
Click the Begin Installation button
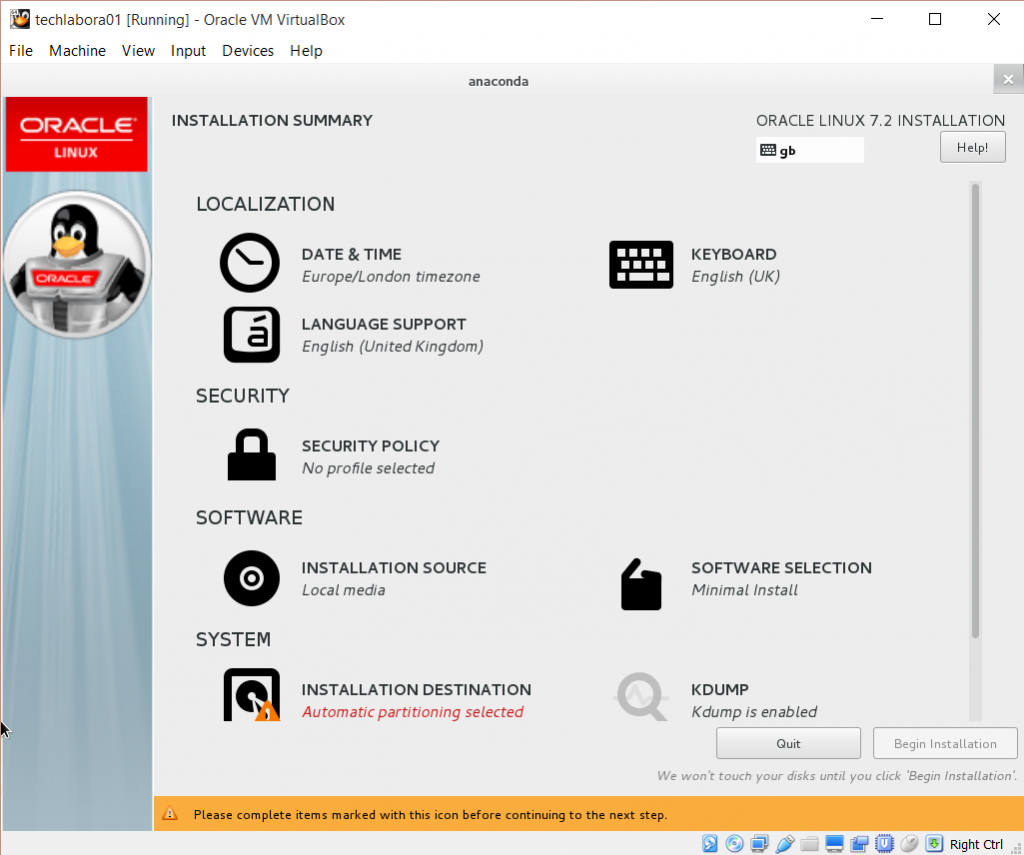tap(945, 744)
